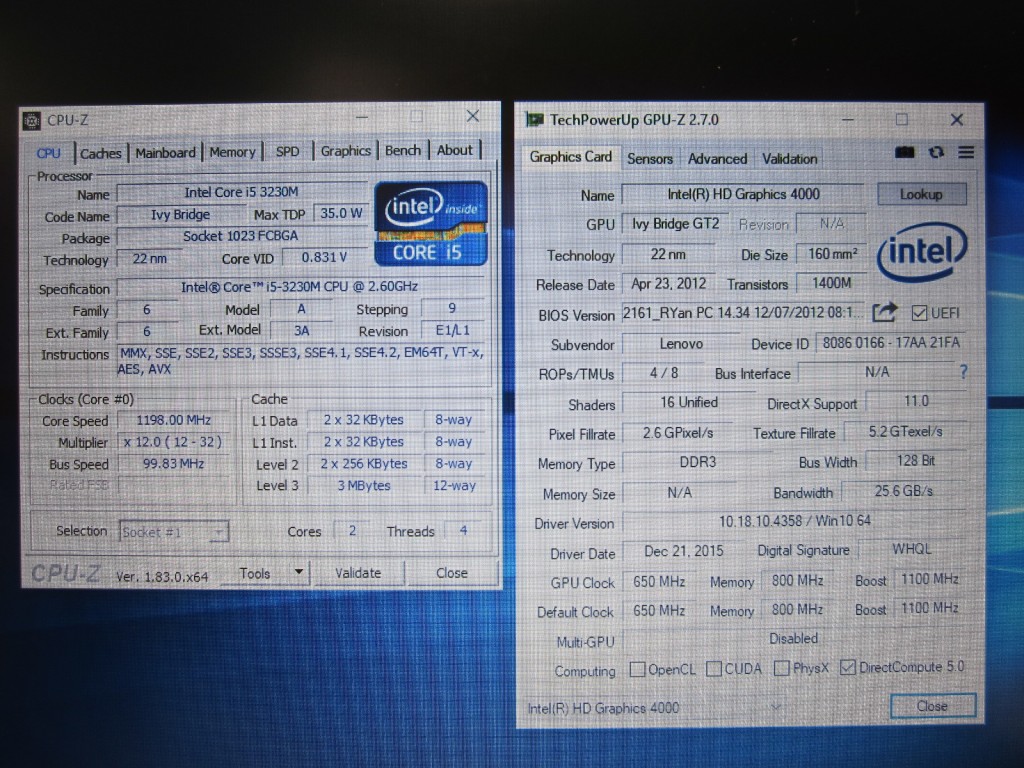Click the Intel Core i5 logo badge
This screenshot has height=768, width=1024.
tap(431, 223)
